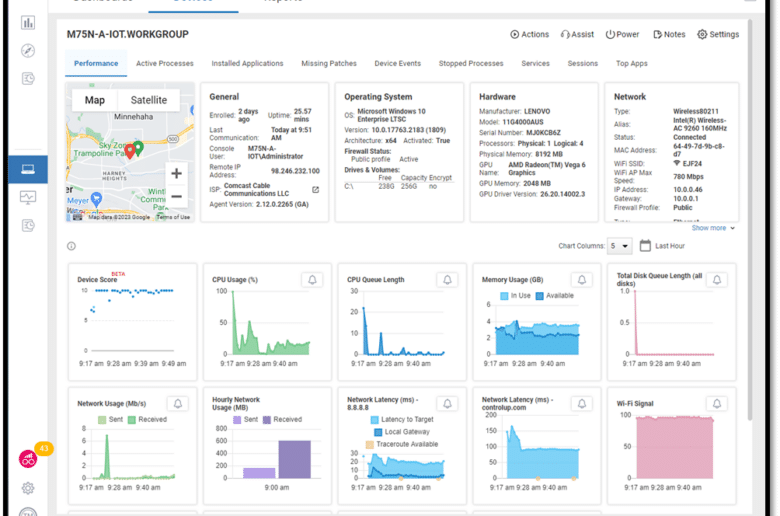780x516 pixels.
Task: Open the Last Hour calendar range picker
Action: coord(662,246)
